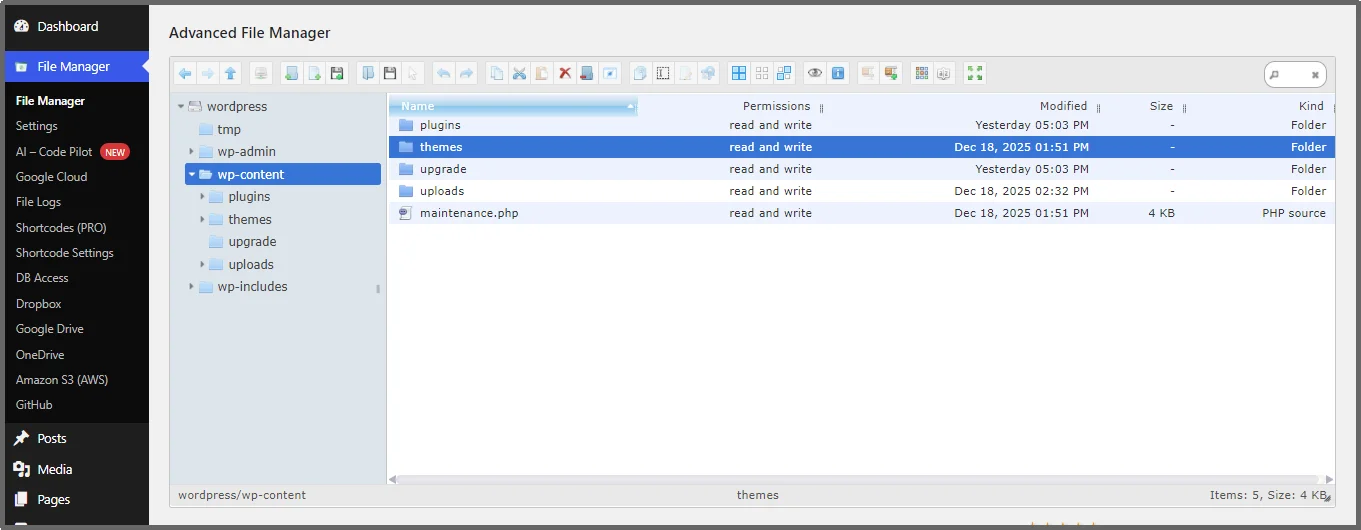
Task: Toggle fullscreen with the green arrows icon
Action: pyautogui.click(x=976, y=73)
